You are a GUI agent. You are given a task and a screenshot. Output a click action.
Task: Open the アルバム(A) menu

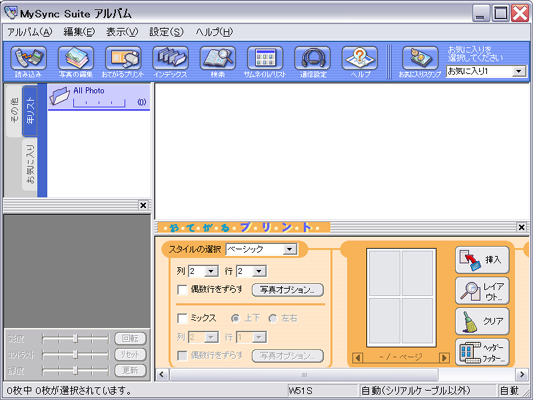(x=30, y=32)
